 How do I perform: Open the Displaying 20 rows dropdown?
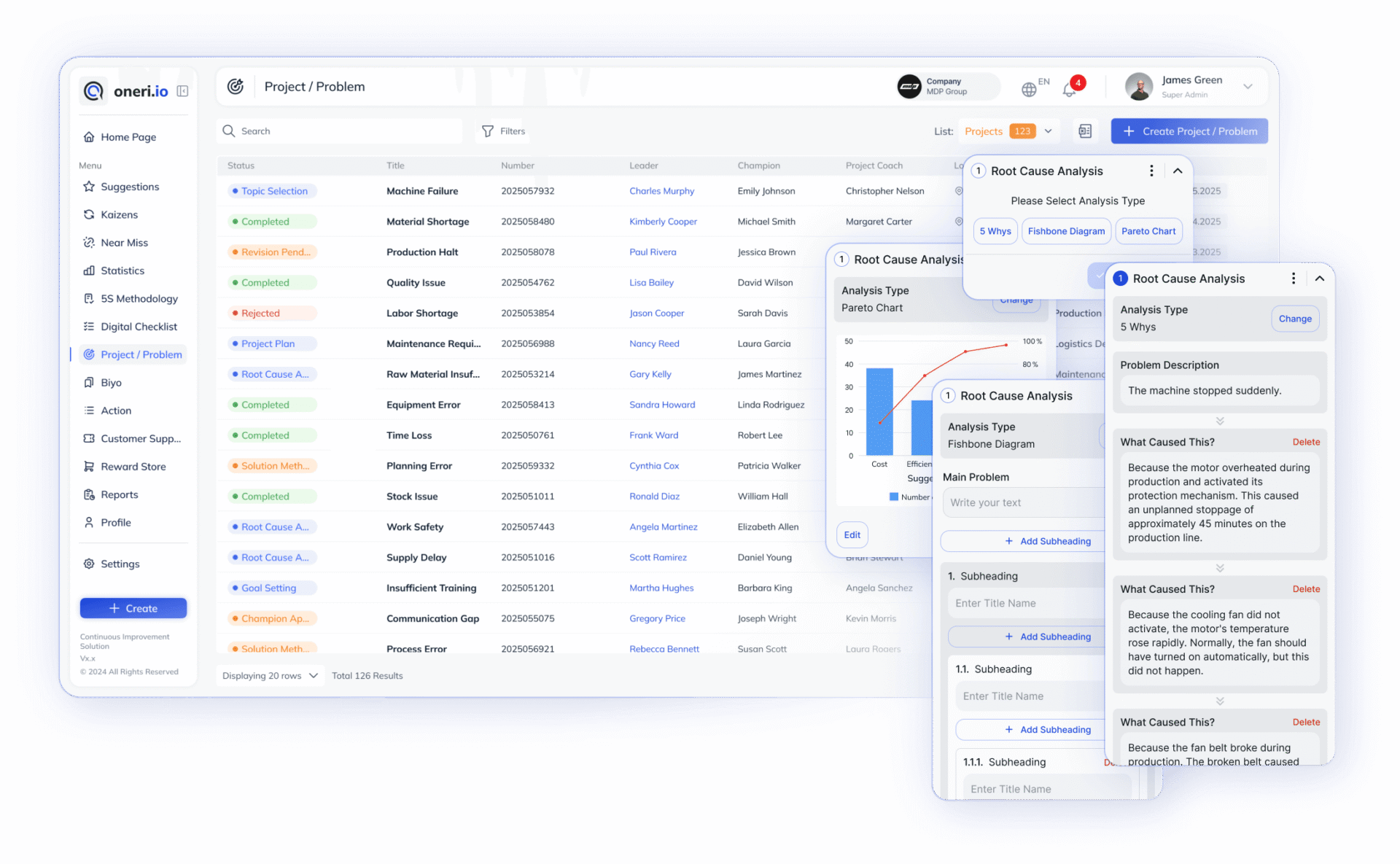[x=270, y=676]
